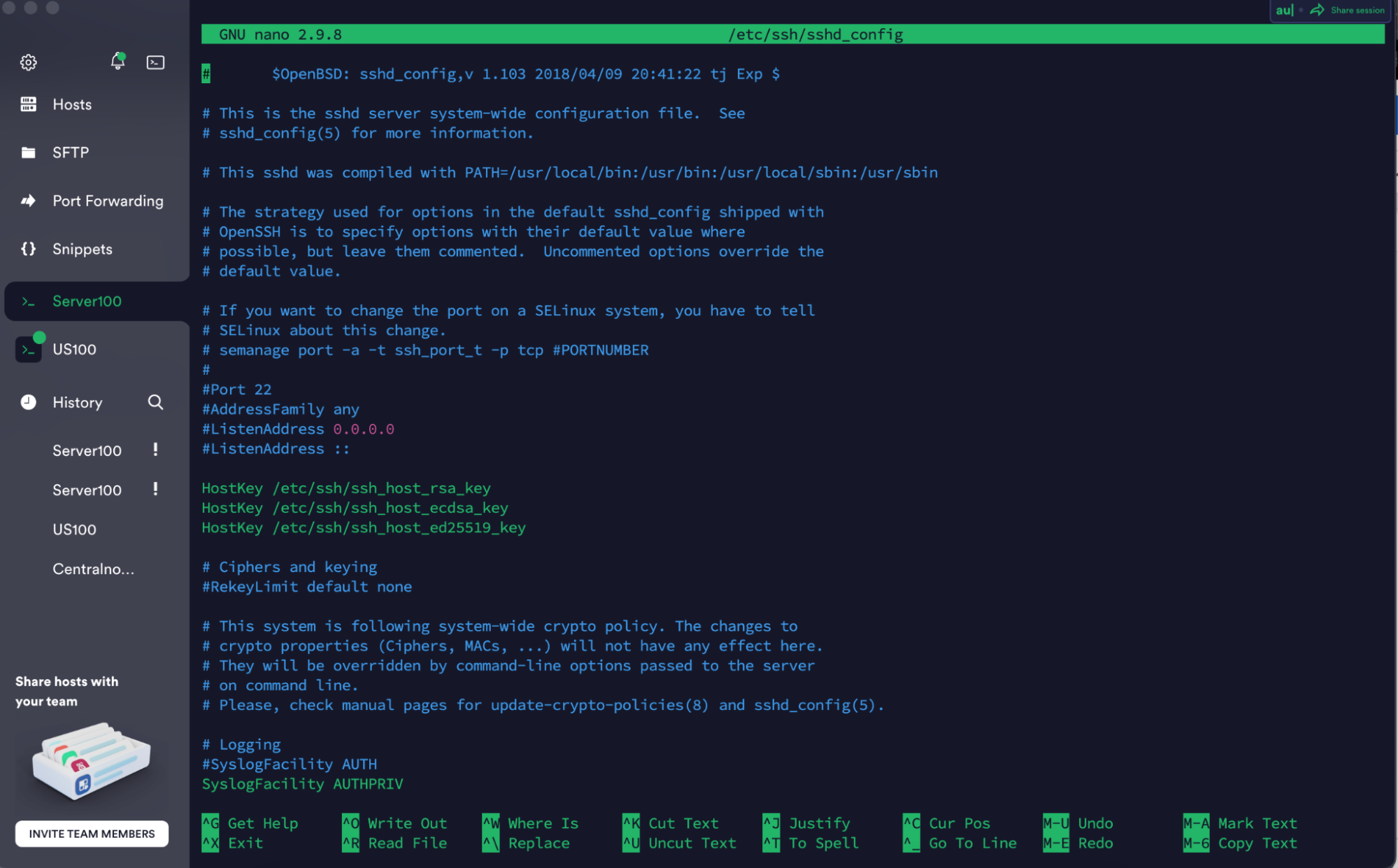Screen dimensions: 1398x868
Task: Open settings via the gear icon
Action: (x=28, y=62)
